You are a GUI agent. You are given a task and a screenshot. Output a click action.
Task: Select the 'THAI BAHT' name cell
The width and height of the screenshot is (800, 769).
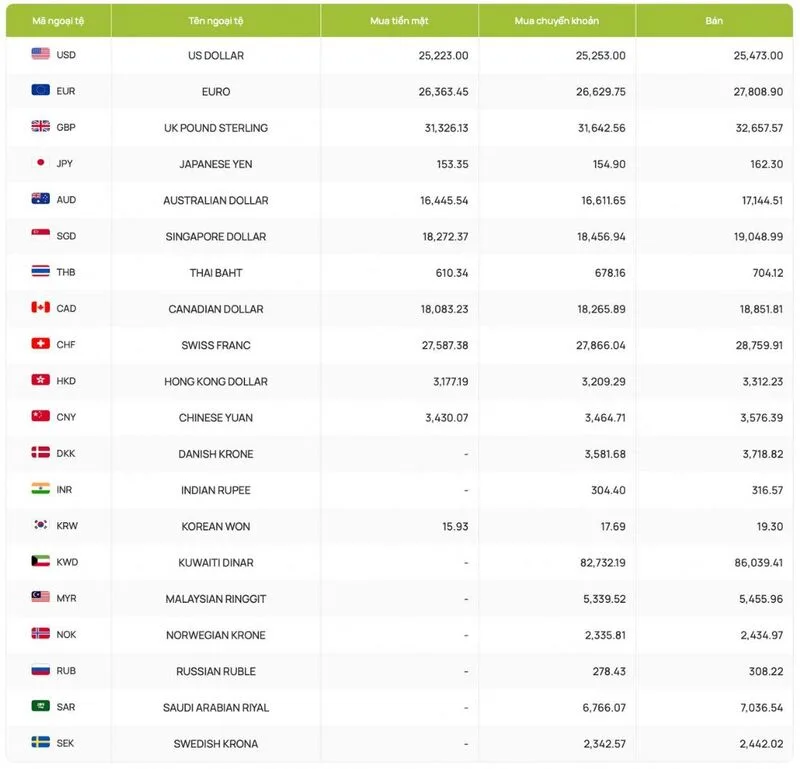point(216,273)
